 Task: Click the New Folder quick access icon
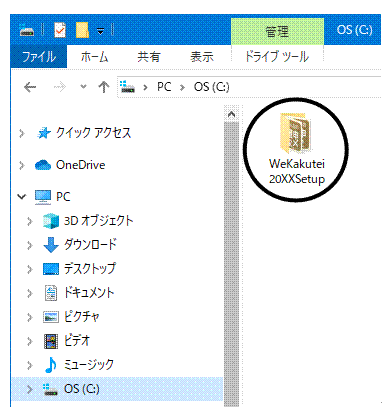(x=82, y=30)
